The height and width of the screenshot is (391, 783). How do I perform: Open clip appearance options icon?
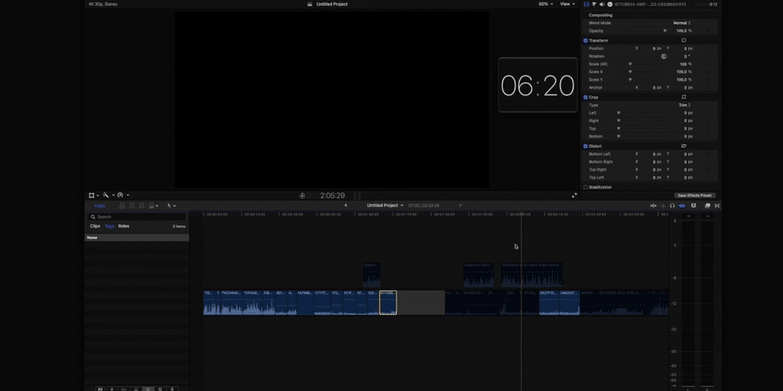pos(694,206)
